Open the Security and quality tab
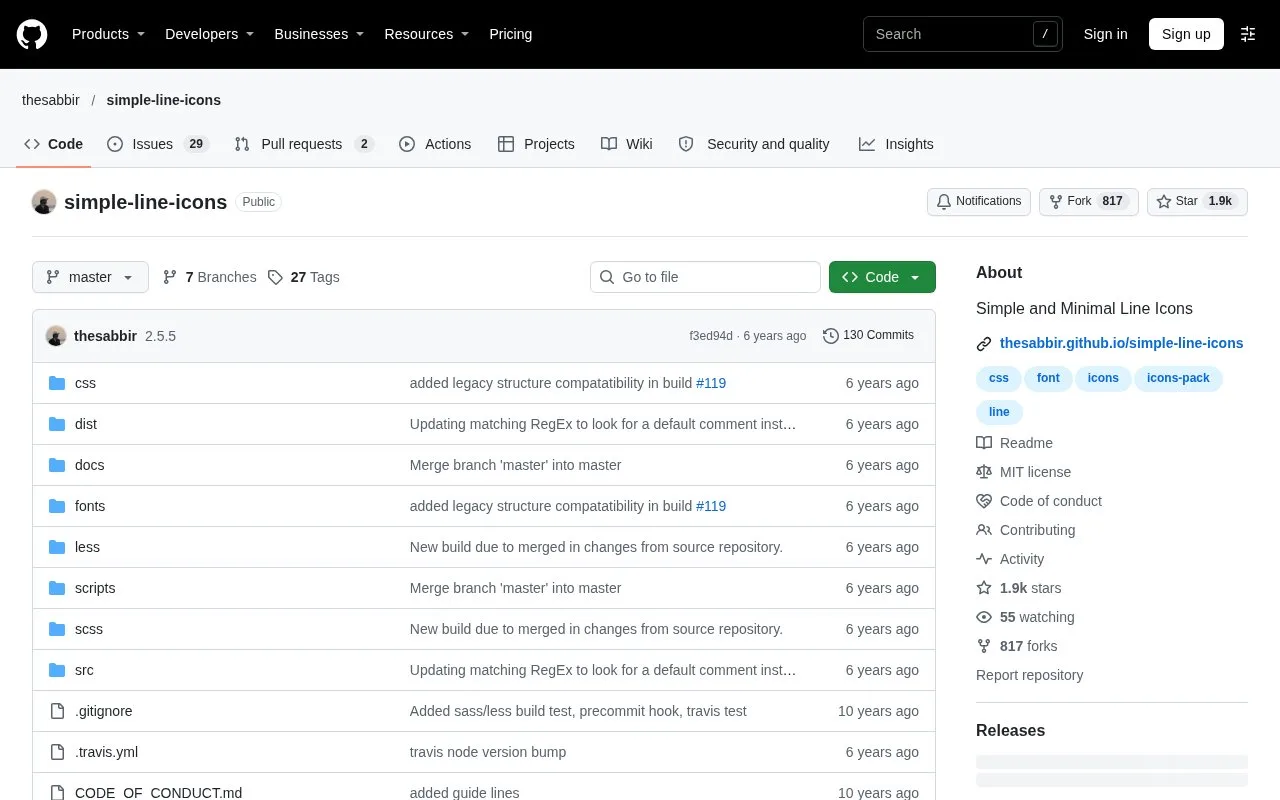This screenshot has width=1280, height=800. (x=754, y=144)
